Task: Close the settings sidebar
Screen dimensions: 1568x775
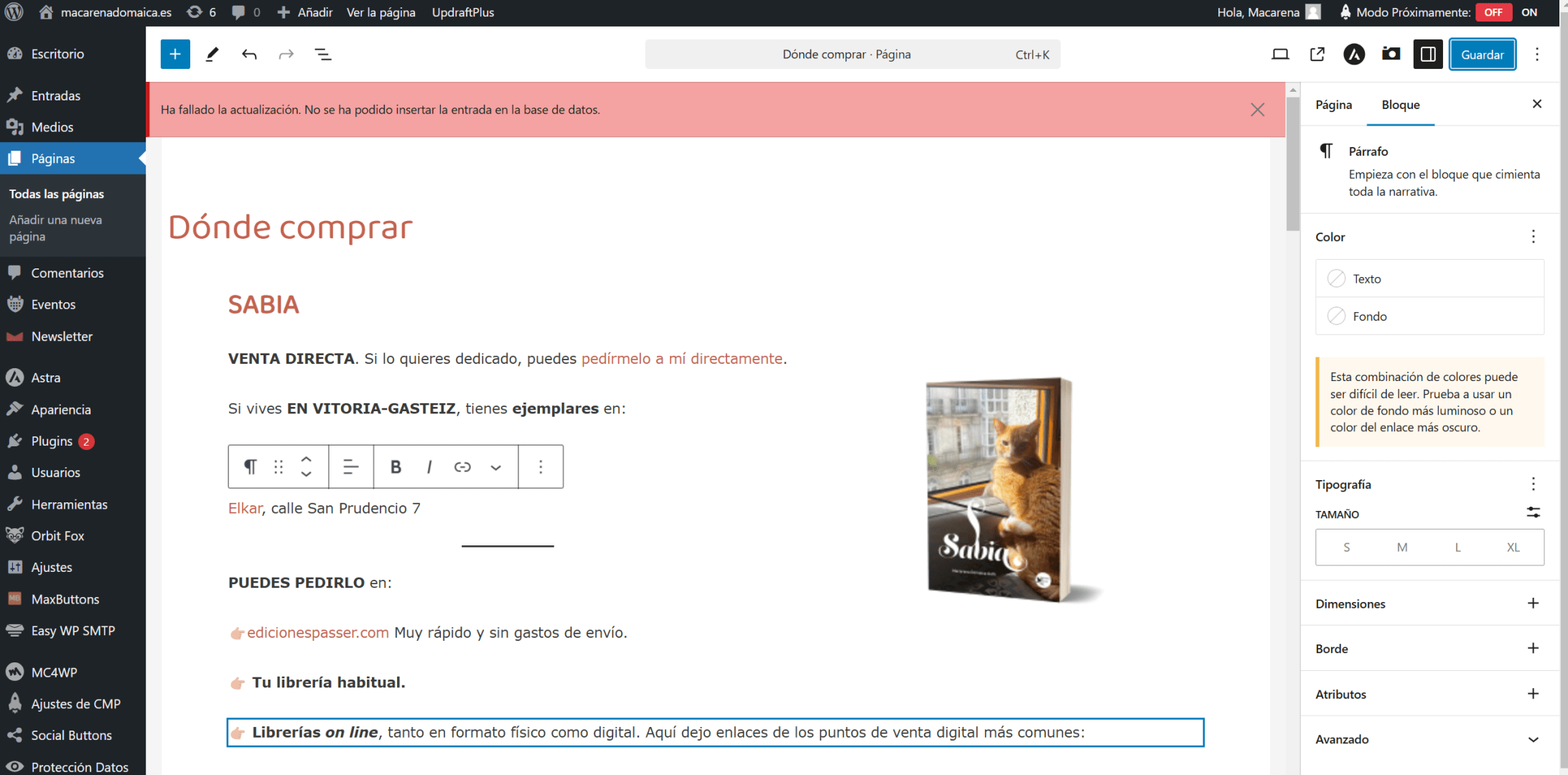Action: point(1537,104)
